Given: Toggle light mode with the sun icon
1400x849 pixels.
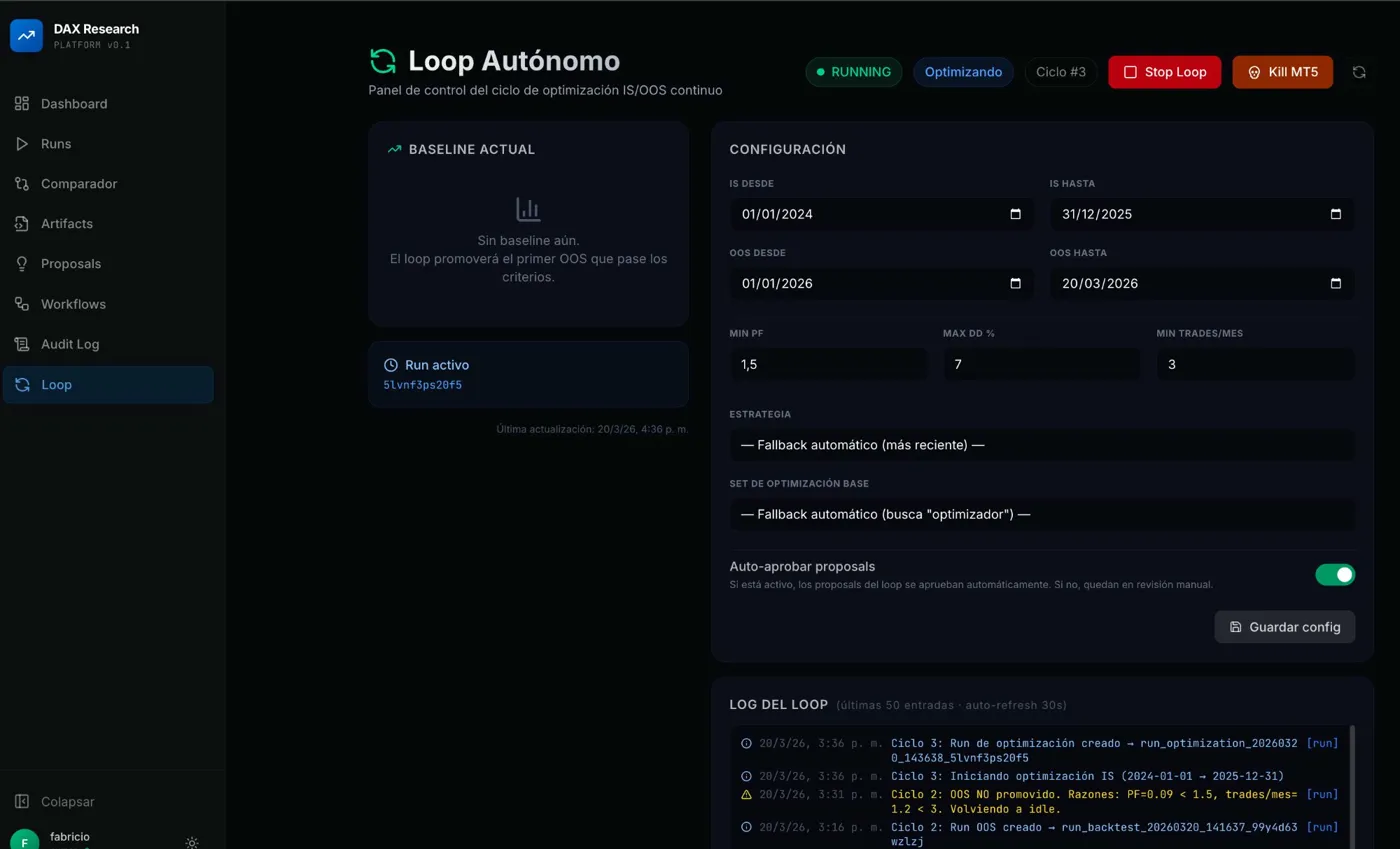Looking at the screenshot, I should click(x=192, y=843).
